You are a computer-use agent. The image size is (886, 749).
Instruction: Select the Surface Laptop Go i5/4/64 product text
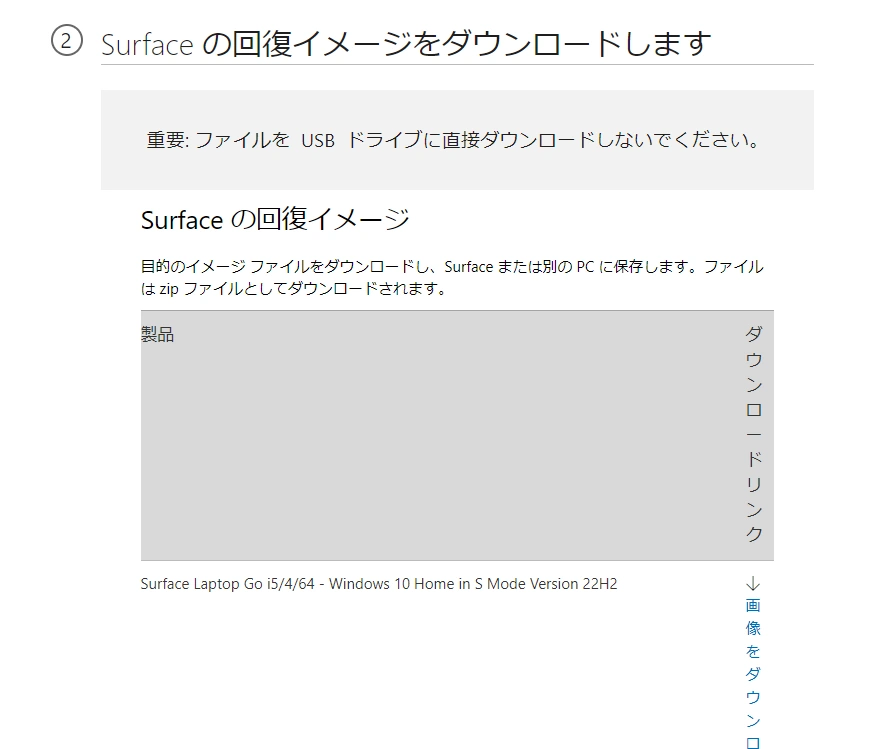[x=379, y=583]
